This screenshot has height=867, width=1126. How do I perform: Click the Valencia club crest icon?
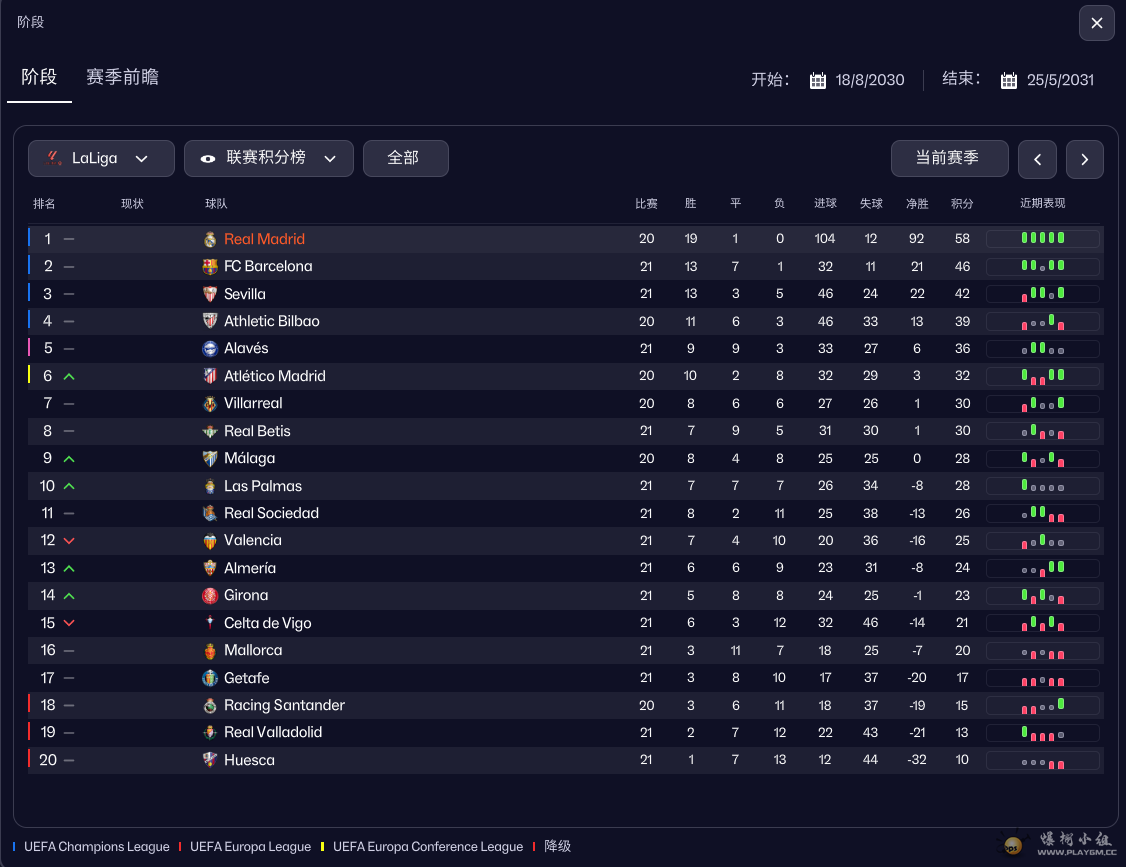[x=210, y=541]
